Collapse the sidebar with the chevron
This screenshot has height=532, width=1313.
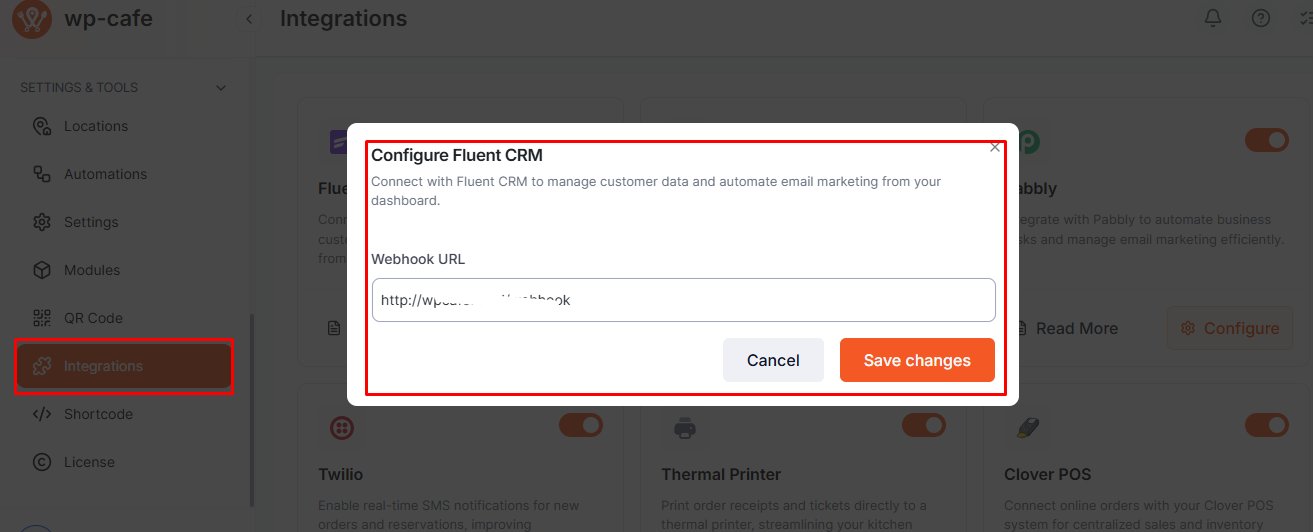tap(249, 19)
